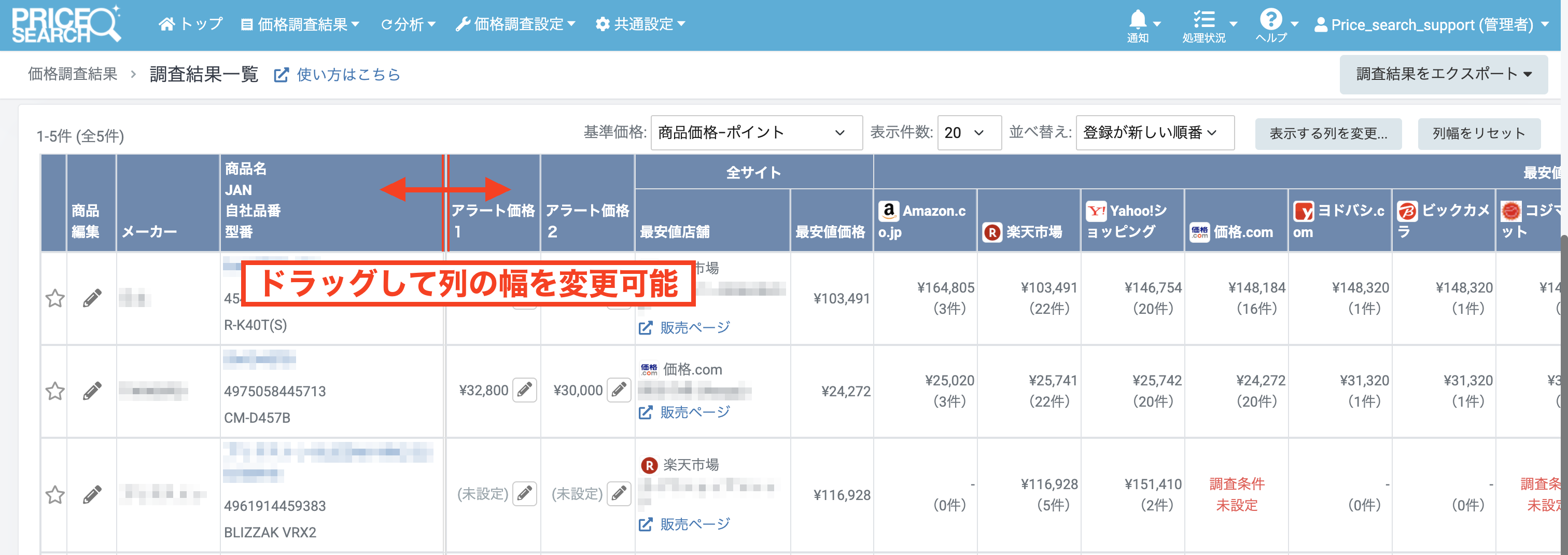
Task: Edit unset alert price 2 for BLIZZAK VRX2
Action: pyautogui.click(x=619, y=493)
